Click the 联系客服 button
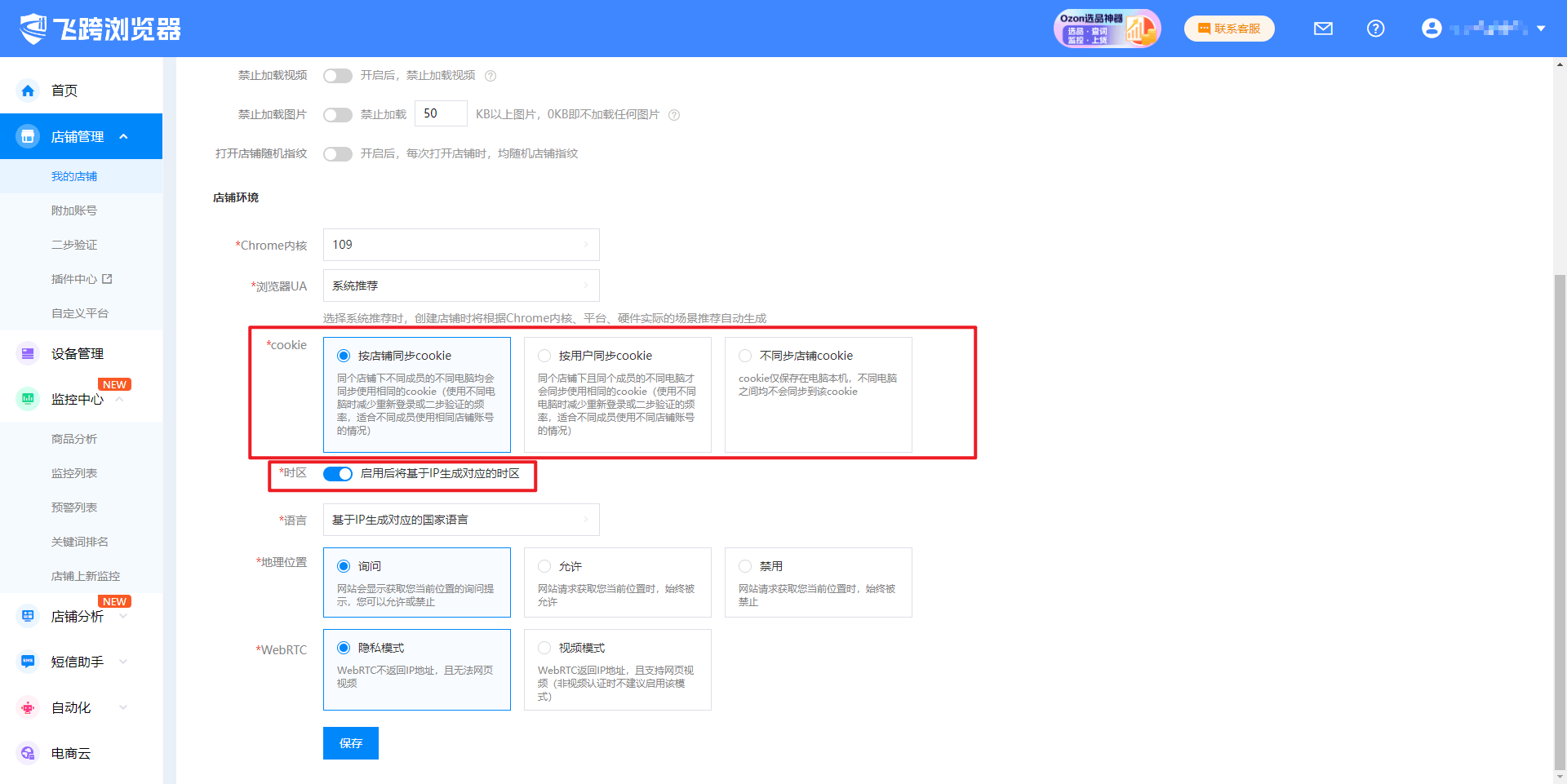The height and width of the screenshot is (784, 1567). (x=1229, y=29)
